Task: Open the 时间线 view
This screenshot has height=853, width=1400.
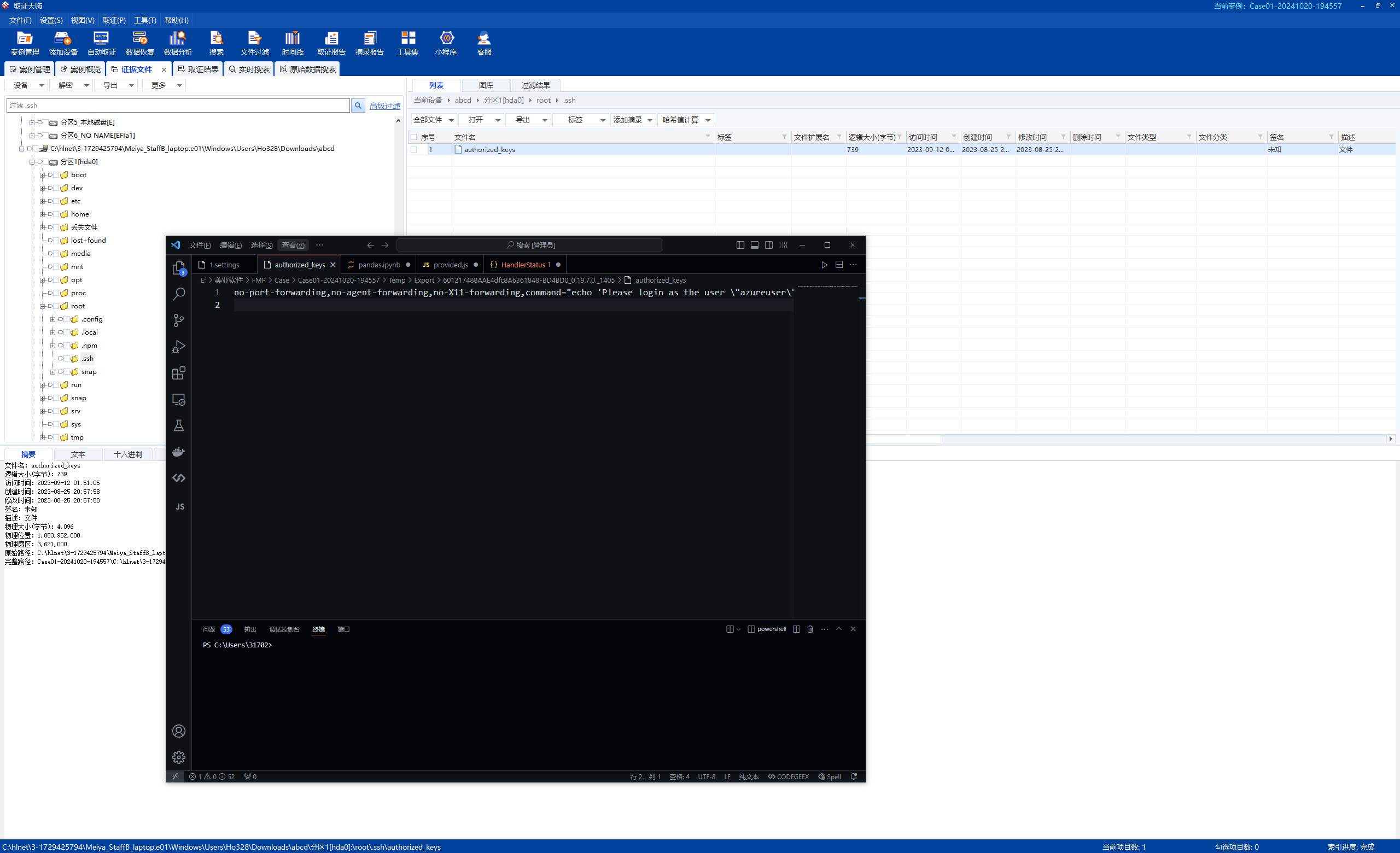Action: pos(293,43)
